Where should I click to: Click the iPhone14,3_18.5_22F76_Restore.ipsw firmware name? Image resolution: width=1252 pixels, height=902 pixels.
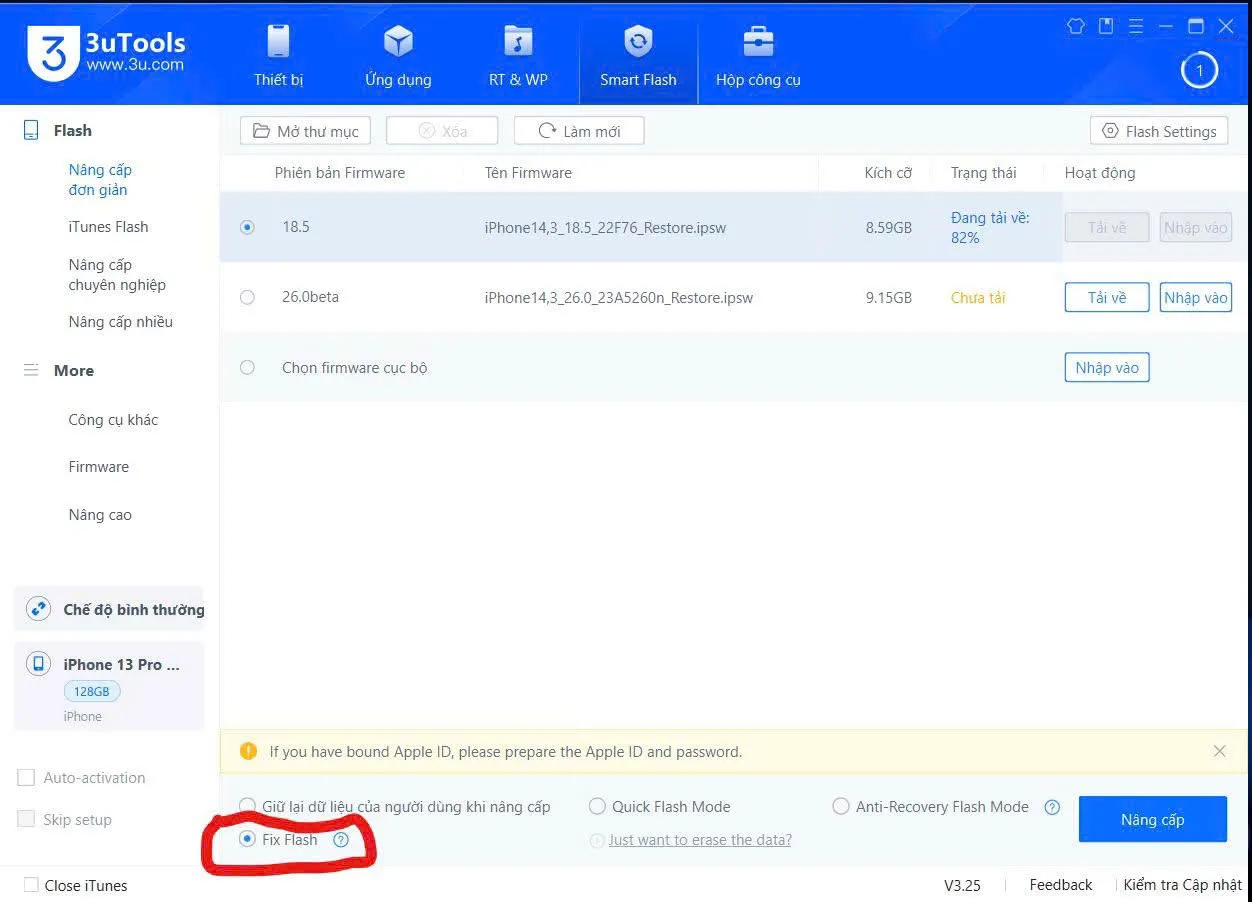[605, 227]
